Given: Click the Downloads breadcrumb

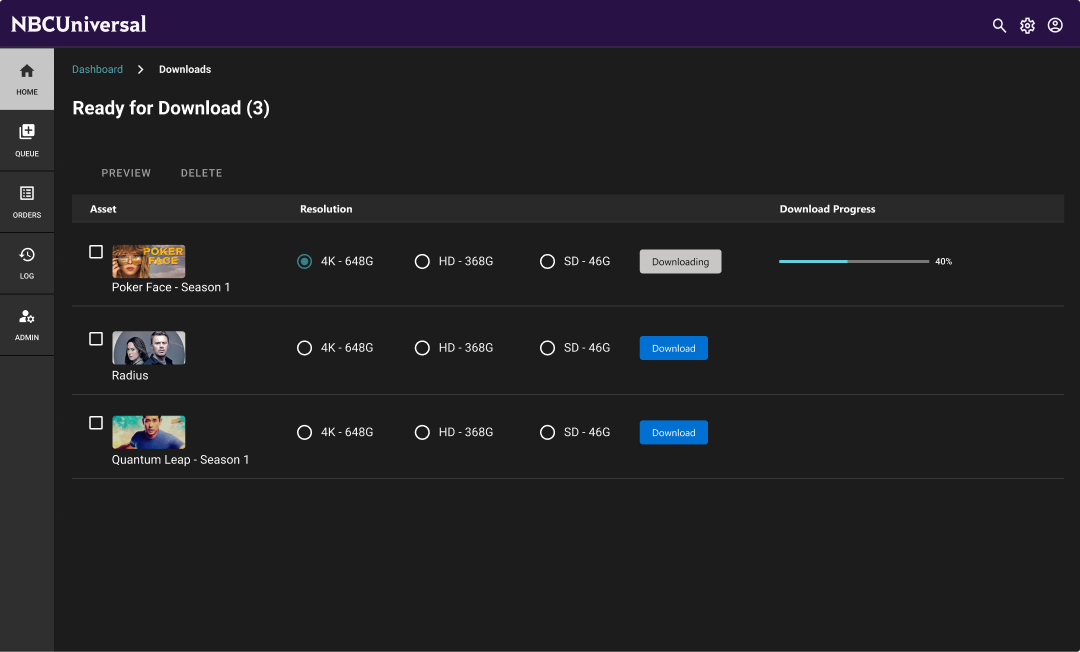Looking at the screenshot, I should pyautogui.click(x=185, y=70).
